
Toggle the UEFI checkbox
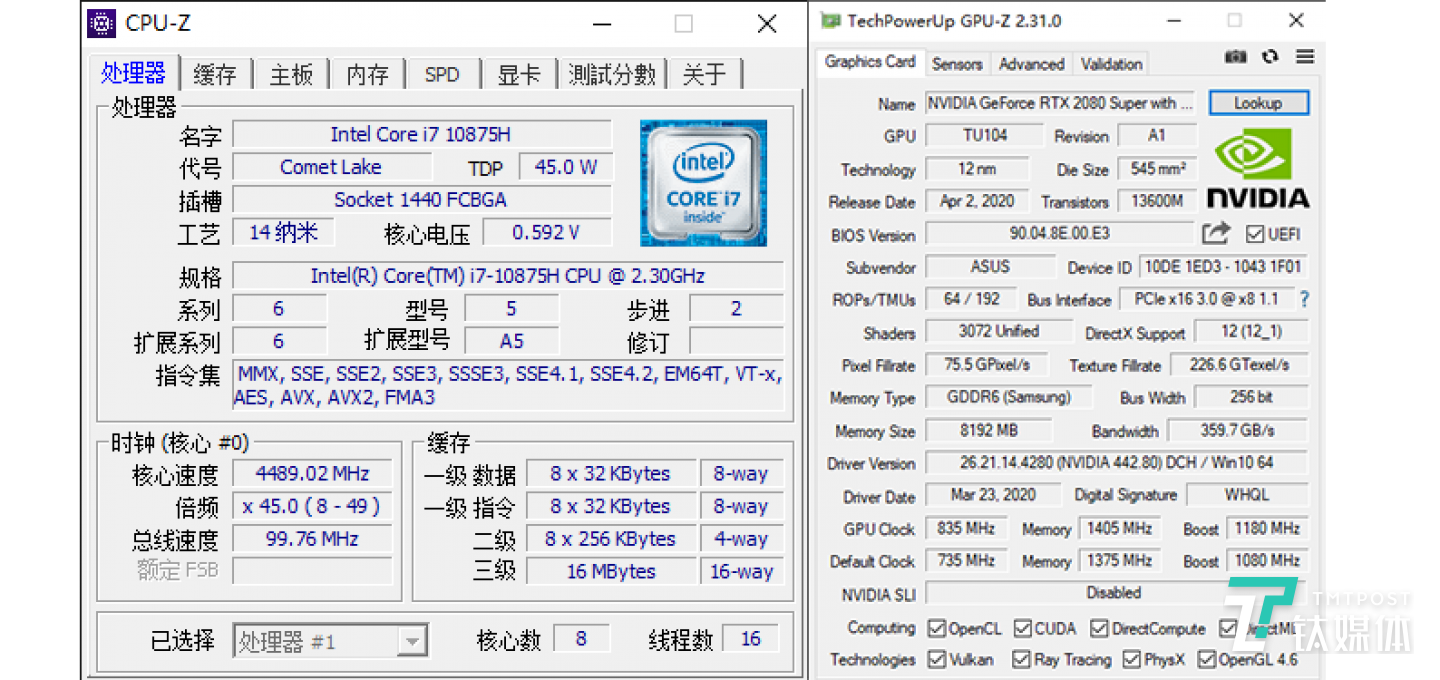tap(1255, 235)
